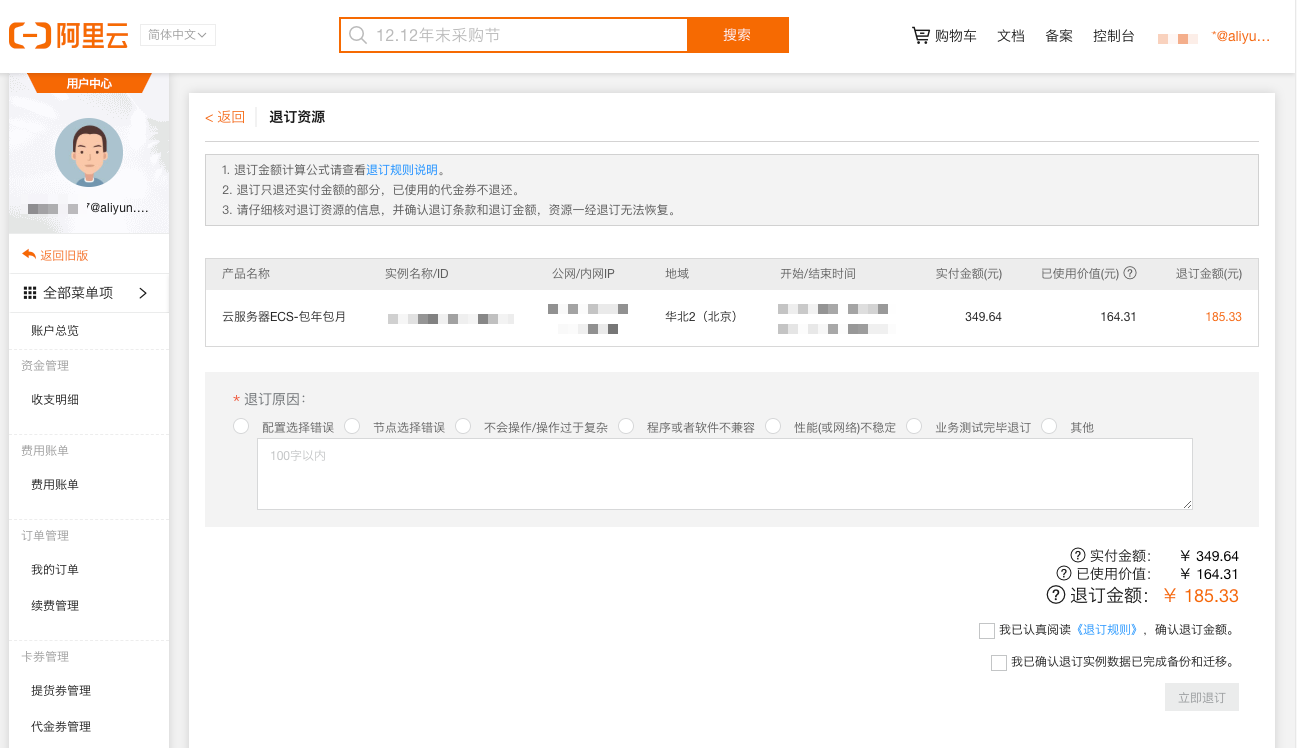The image size is (1297, 748).
Task: Select 配置选择错误 reason radio
Action: (240, 426)
